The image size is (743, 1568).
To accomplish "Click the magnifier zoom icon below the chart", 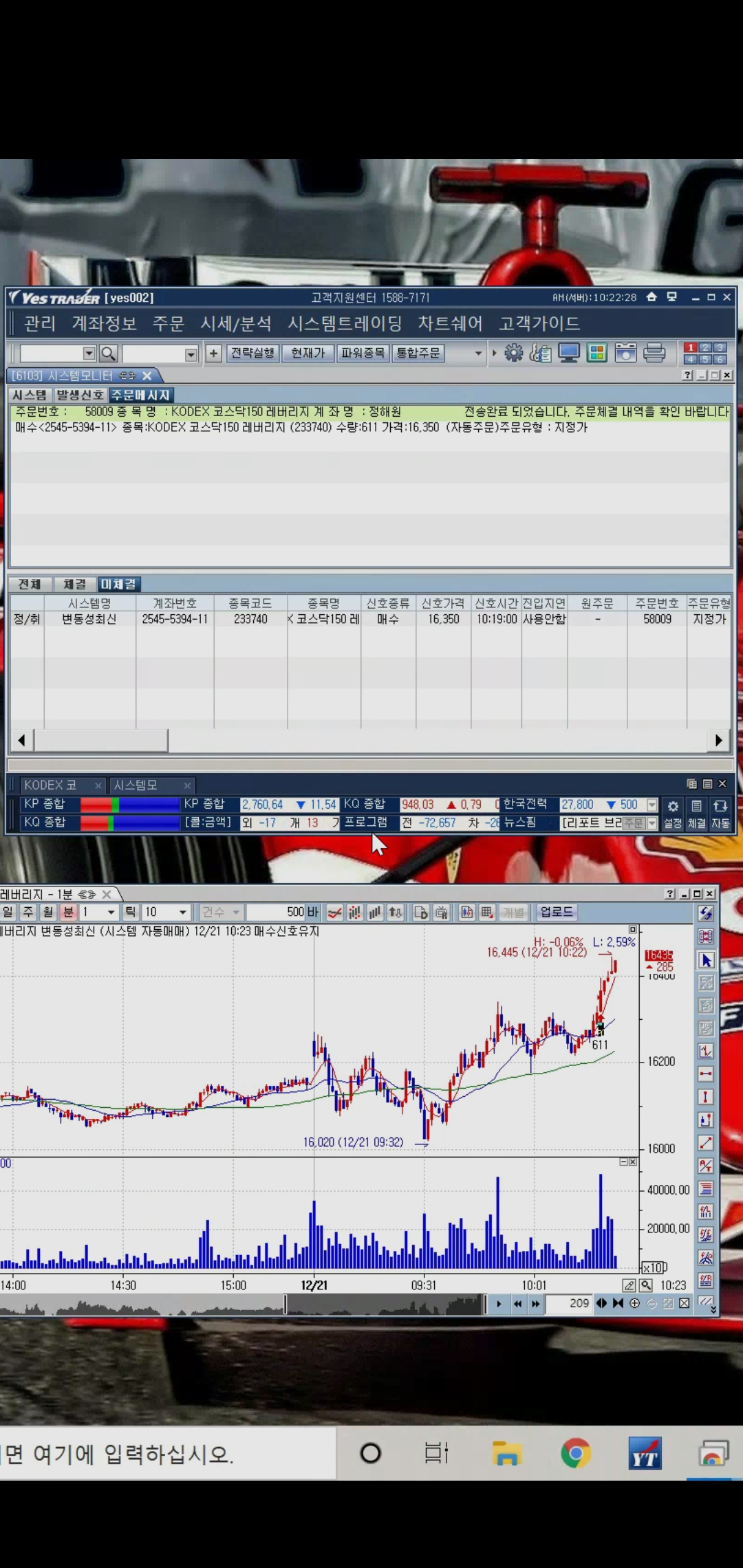I will [x=645, y=1285].
